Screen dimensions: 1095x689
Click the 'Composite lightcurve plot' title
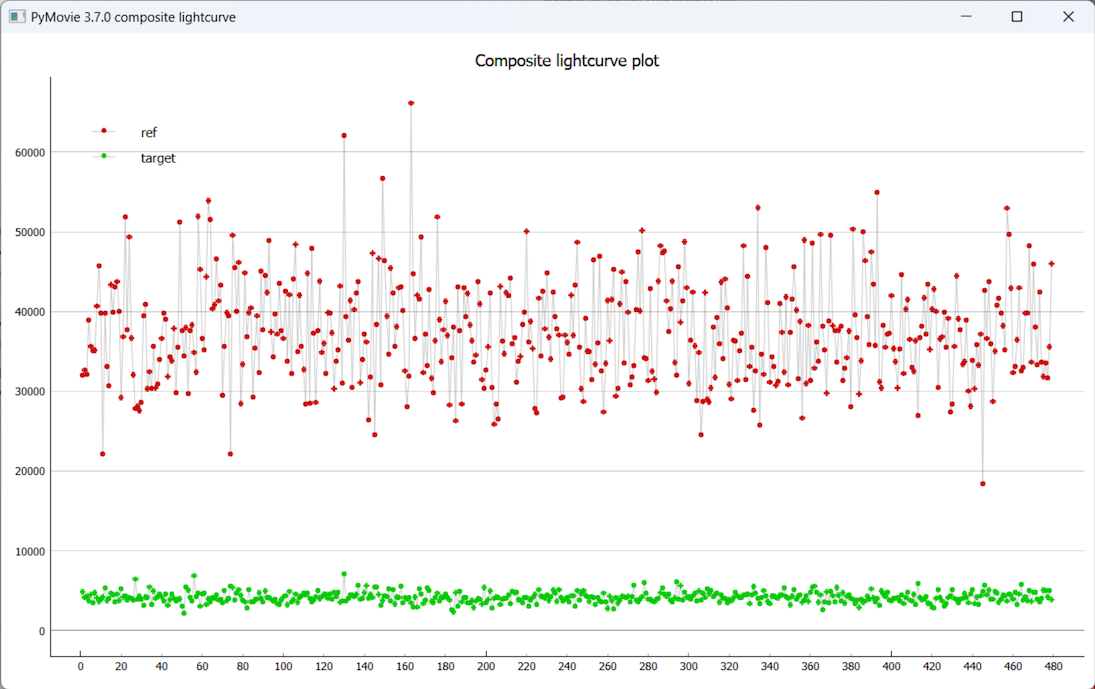[x=566, y=61]
